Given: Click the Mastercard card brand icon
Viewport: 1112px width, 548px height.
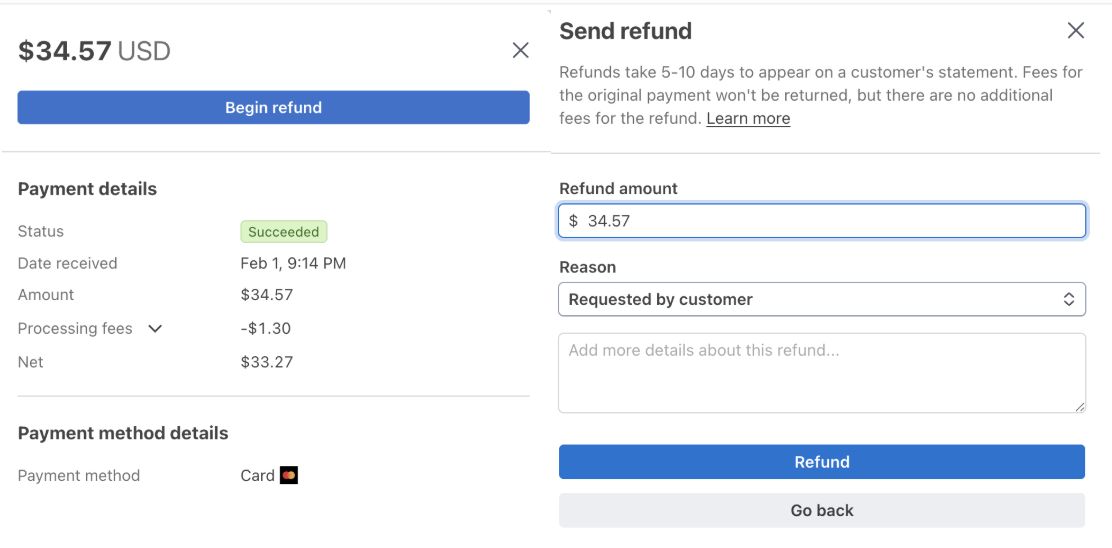Looking at the screenshot, I should (x=289, y=475).
